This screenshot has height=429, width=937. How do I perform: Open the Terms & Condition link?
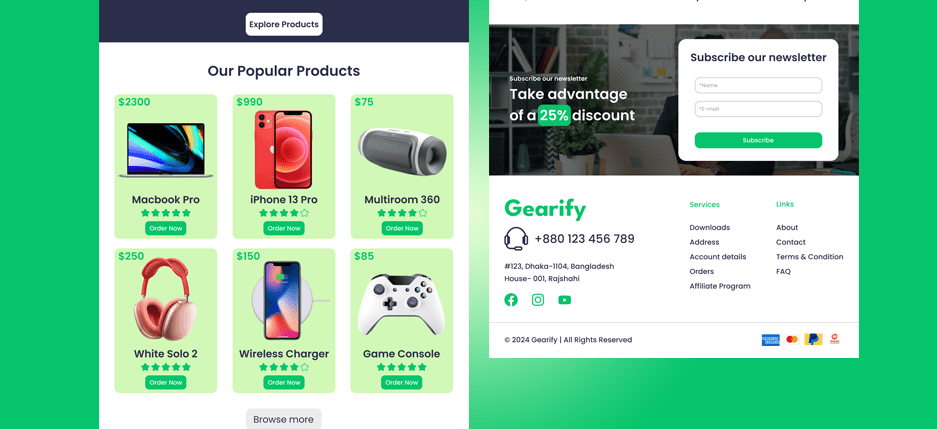(810, 257)
